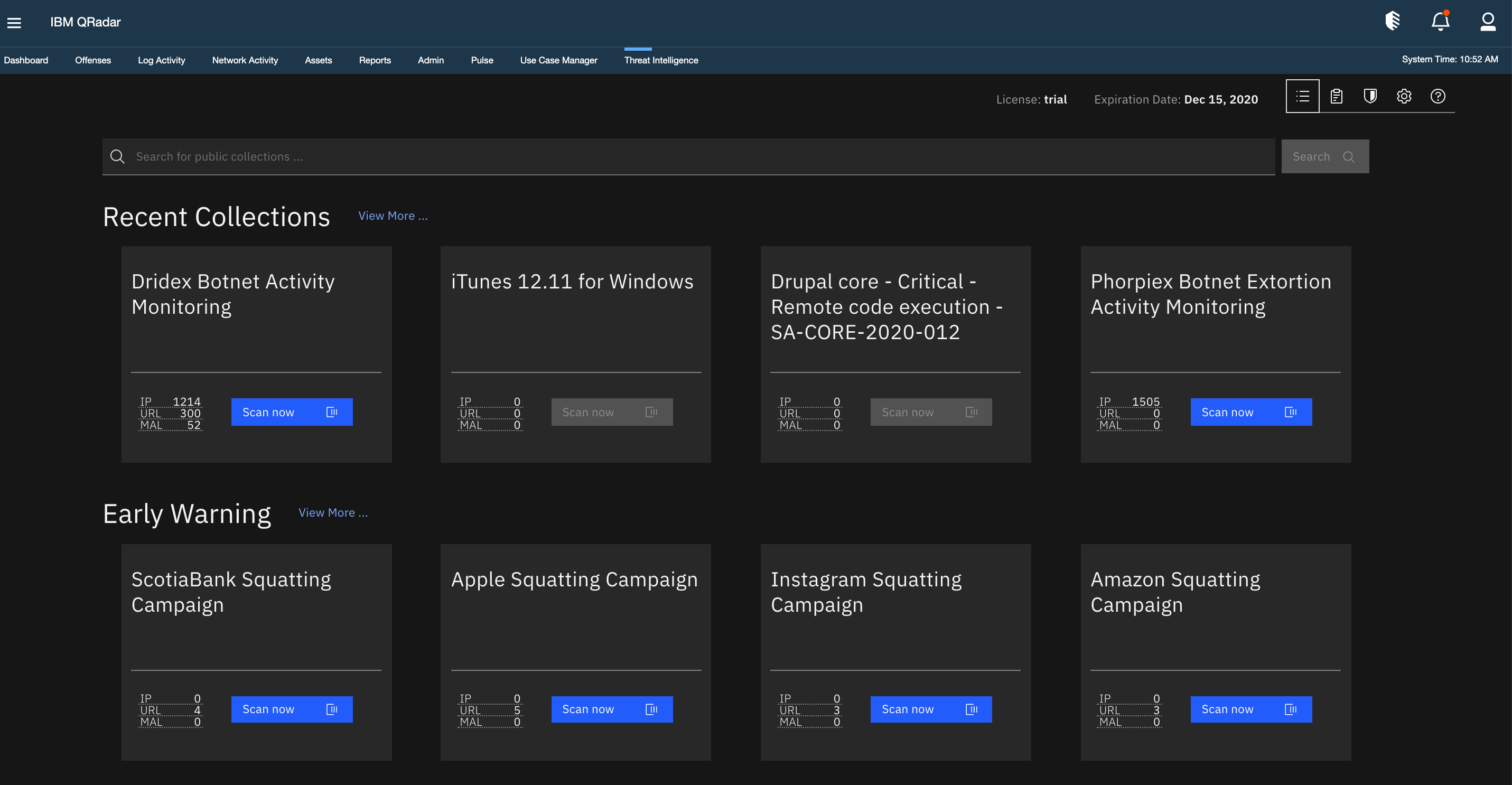Viewport: 1512px width, 785px height.
Task: Go to the Dashboard tab
Action: pyautogui.click(x=26, y=60)
